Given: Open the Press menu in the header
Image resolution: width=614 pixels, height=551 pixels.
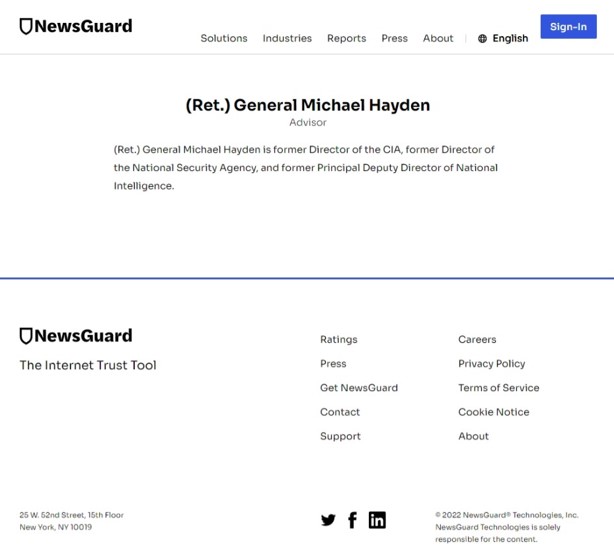Looking at the screenshot, I should coord(394,38).
